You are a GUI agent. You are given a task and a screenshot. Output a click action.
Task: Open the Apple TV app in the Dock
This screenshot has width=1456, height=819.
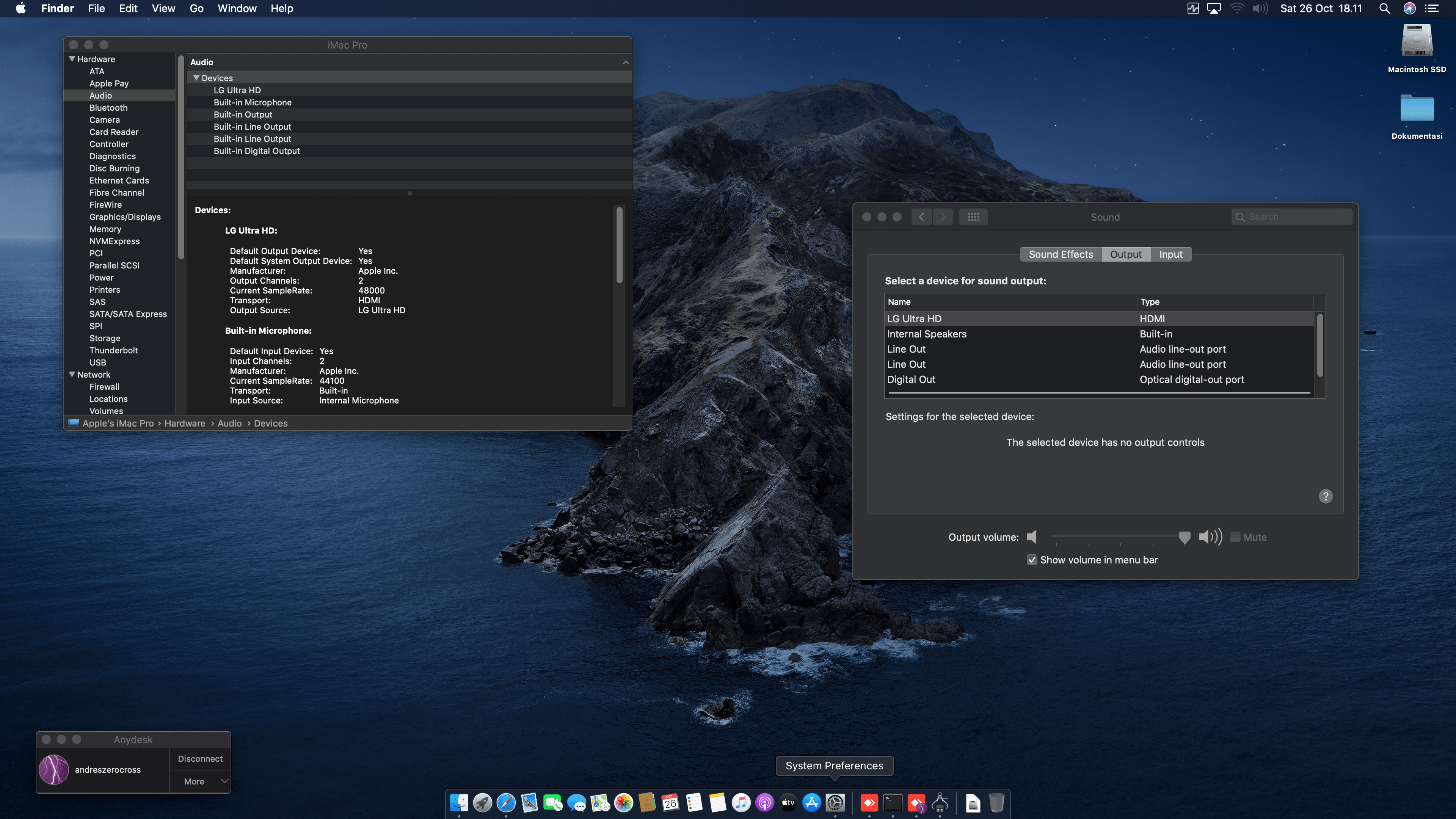tap(788, 802)
